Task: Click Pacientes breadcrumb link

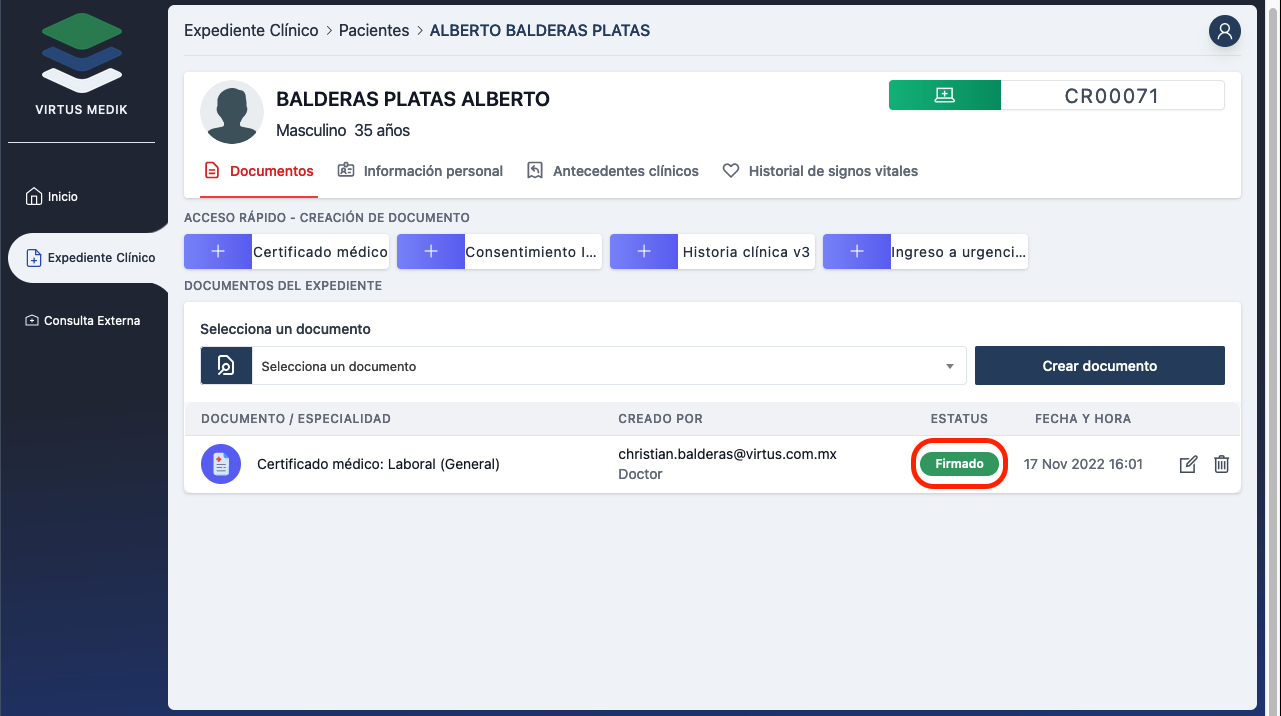Action: coord(374,31)
